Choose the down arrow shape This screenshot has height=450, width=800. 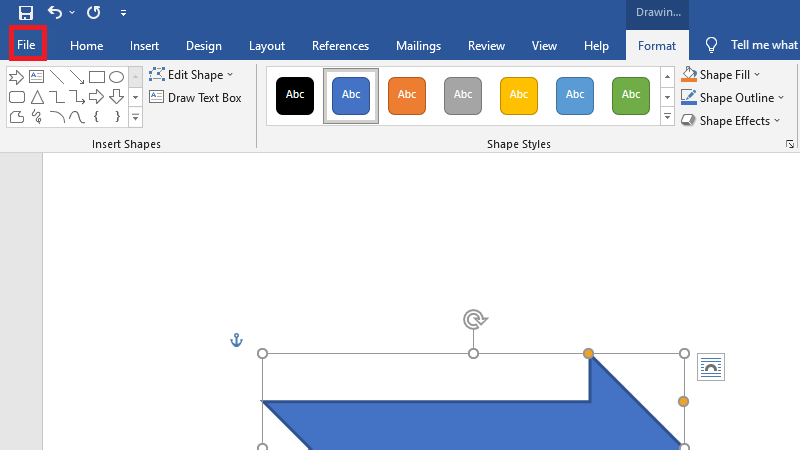[x=116, y=97]
